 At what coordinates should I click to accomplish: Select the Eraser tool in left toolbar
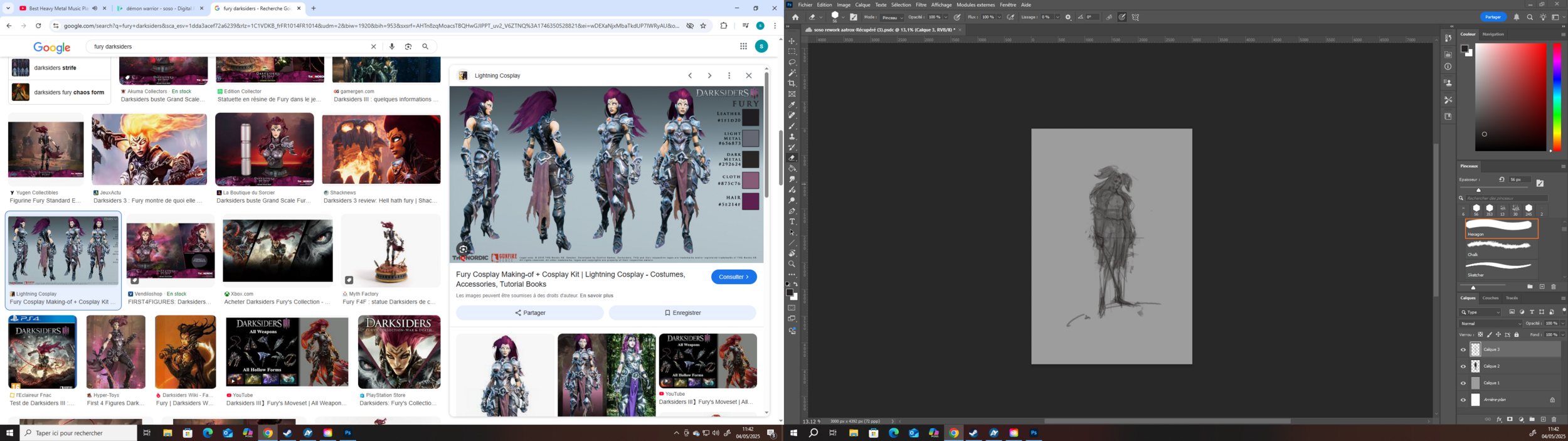click(792, 158)
